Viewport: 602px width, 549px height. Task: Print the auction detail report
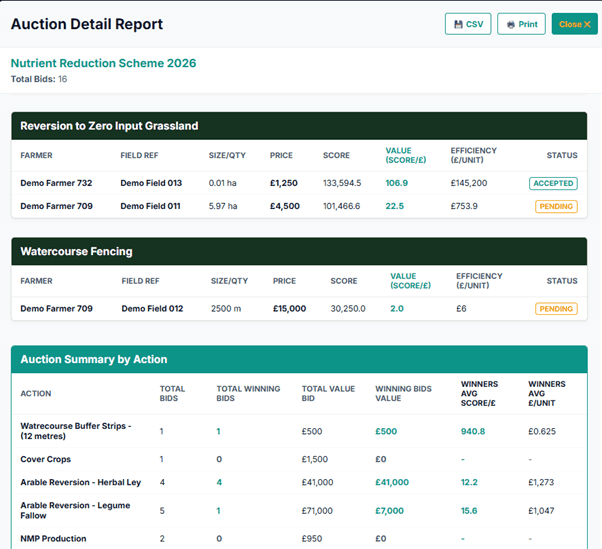(x=521, y=24)
